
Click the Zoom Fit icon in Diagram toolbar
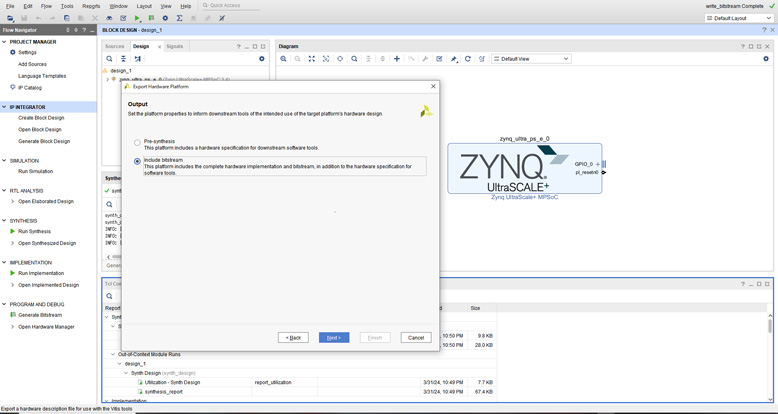point(312,59)
